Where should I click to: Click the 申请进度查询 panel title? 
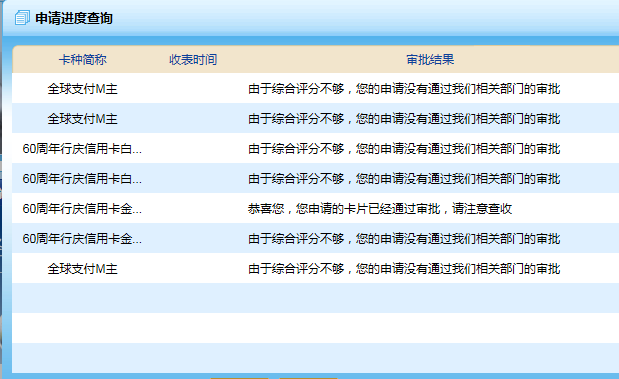74,18
